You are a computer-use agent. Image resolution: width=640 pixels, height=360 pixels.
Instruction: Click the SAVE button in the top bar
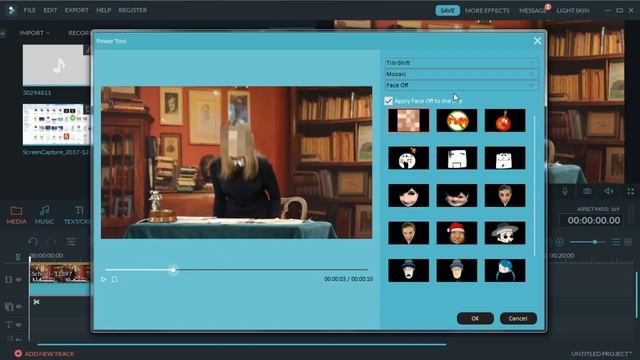pos(447,11)
